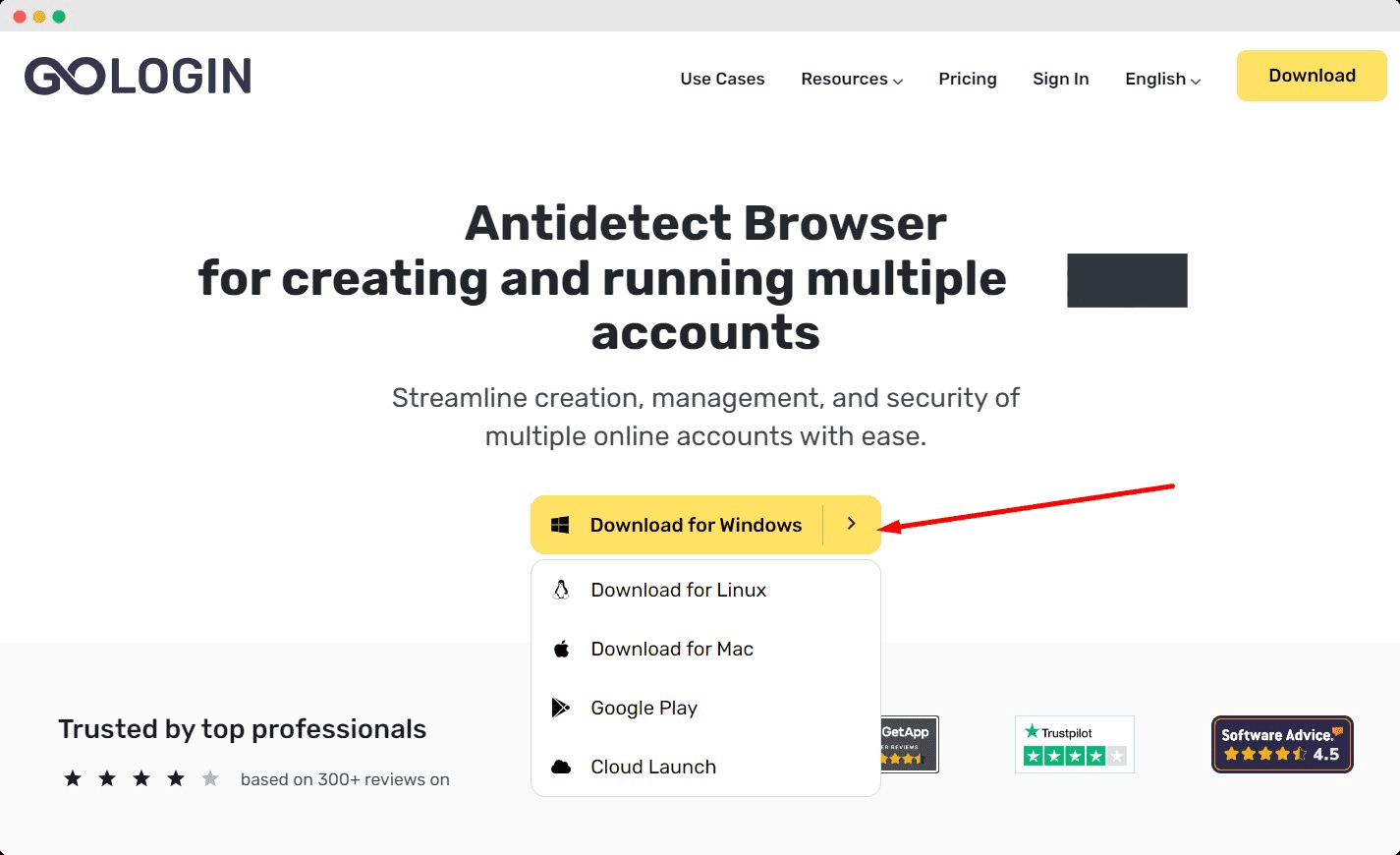Expand the Resources dropdown menu
The width and height of the screenshot is (1400, 855).
(852, 79)
